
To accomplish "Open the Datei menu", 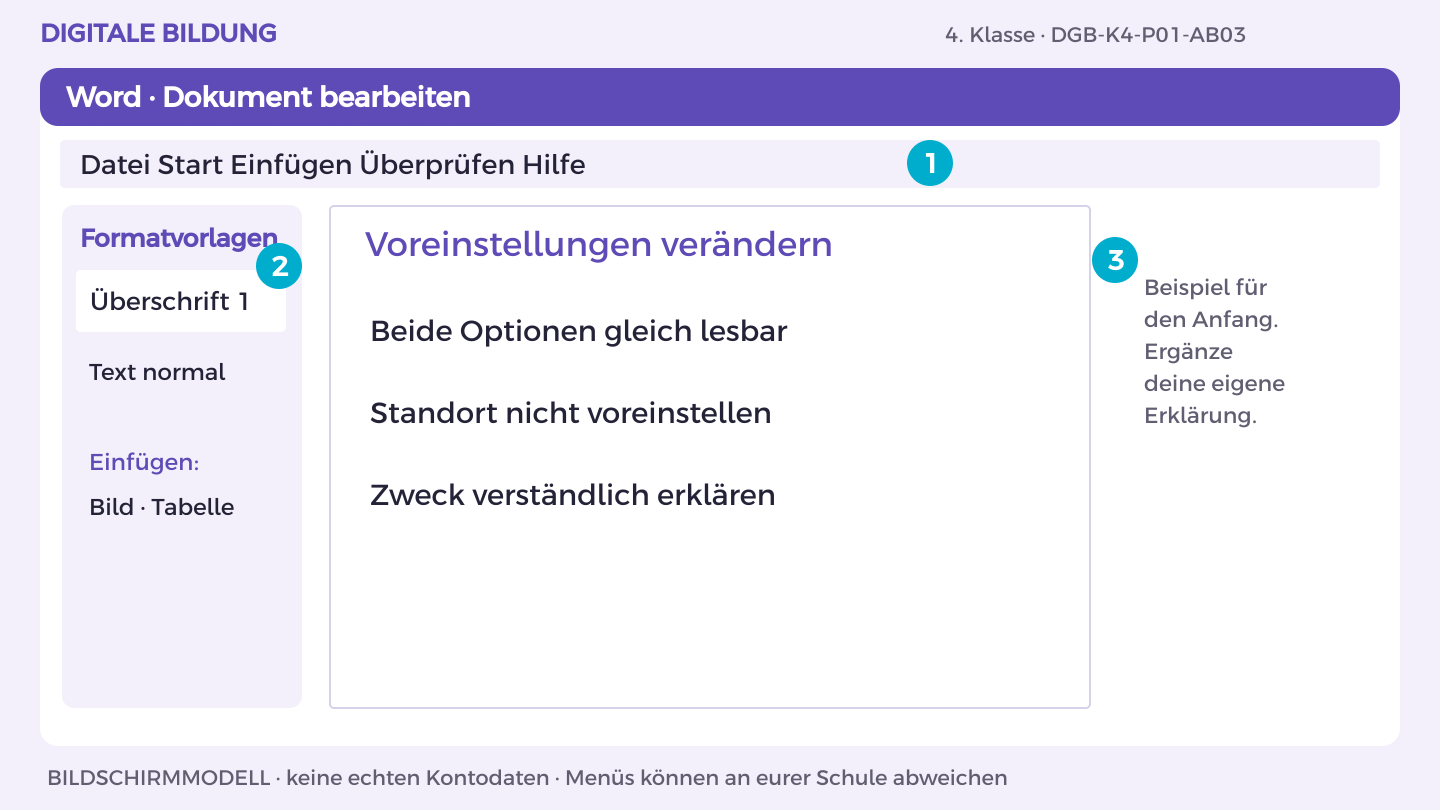I will coord(115,164).
